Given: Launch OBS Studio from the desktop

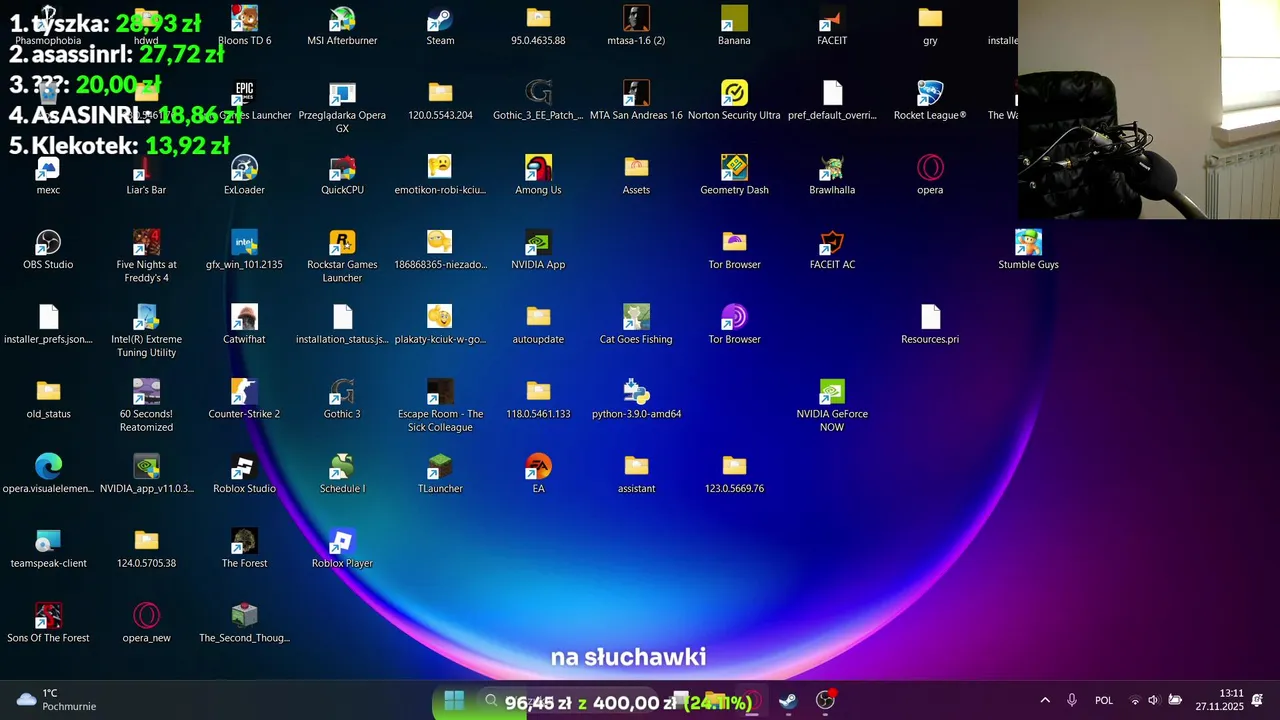Looking at the screenshot, I should pyautogui.click(x=48, y=250).
